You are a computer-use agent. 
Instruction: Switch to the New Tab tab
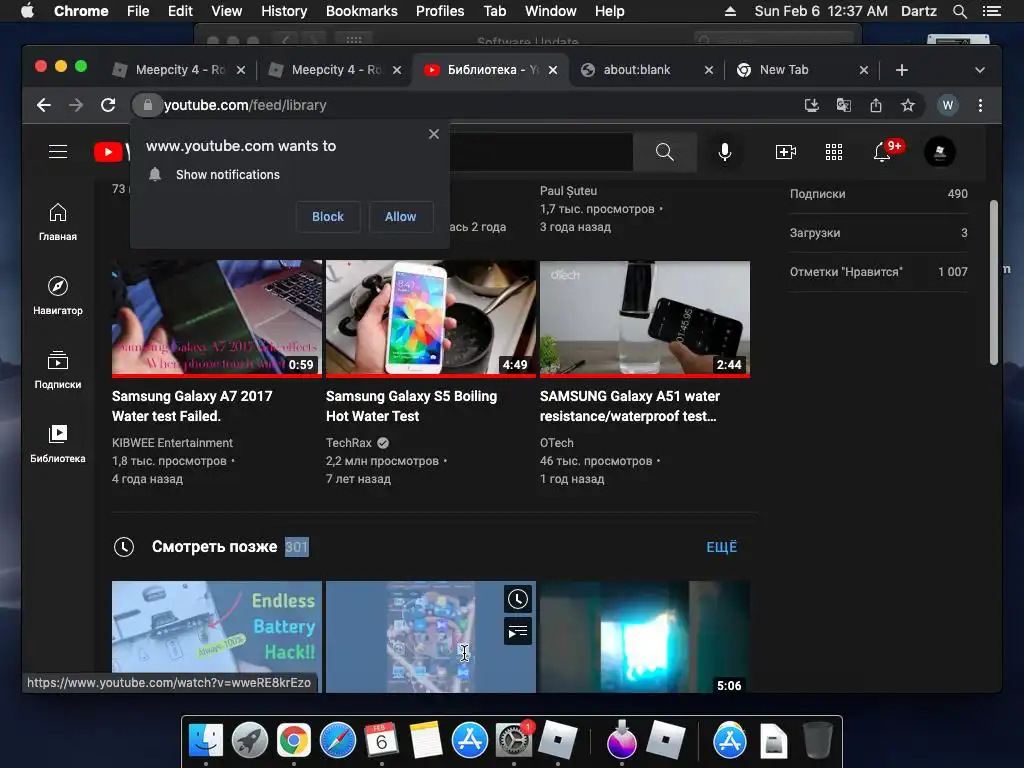click(x=802, y=70)
